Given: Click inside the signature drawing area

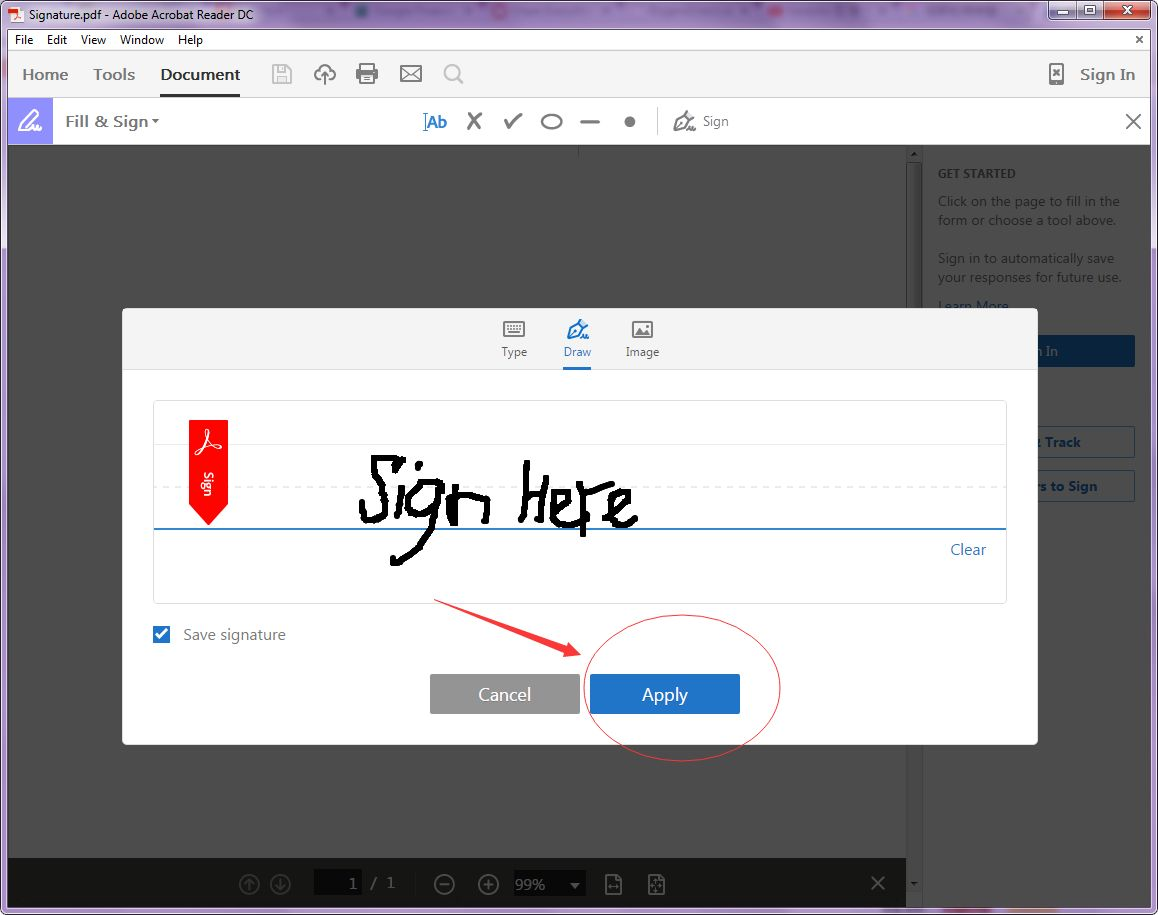Looking at the screenshot, I should pos(580,502).
